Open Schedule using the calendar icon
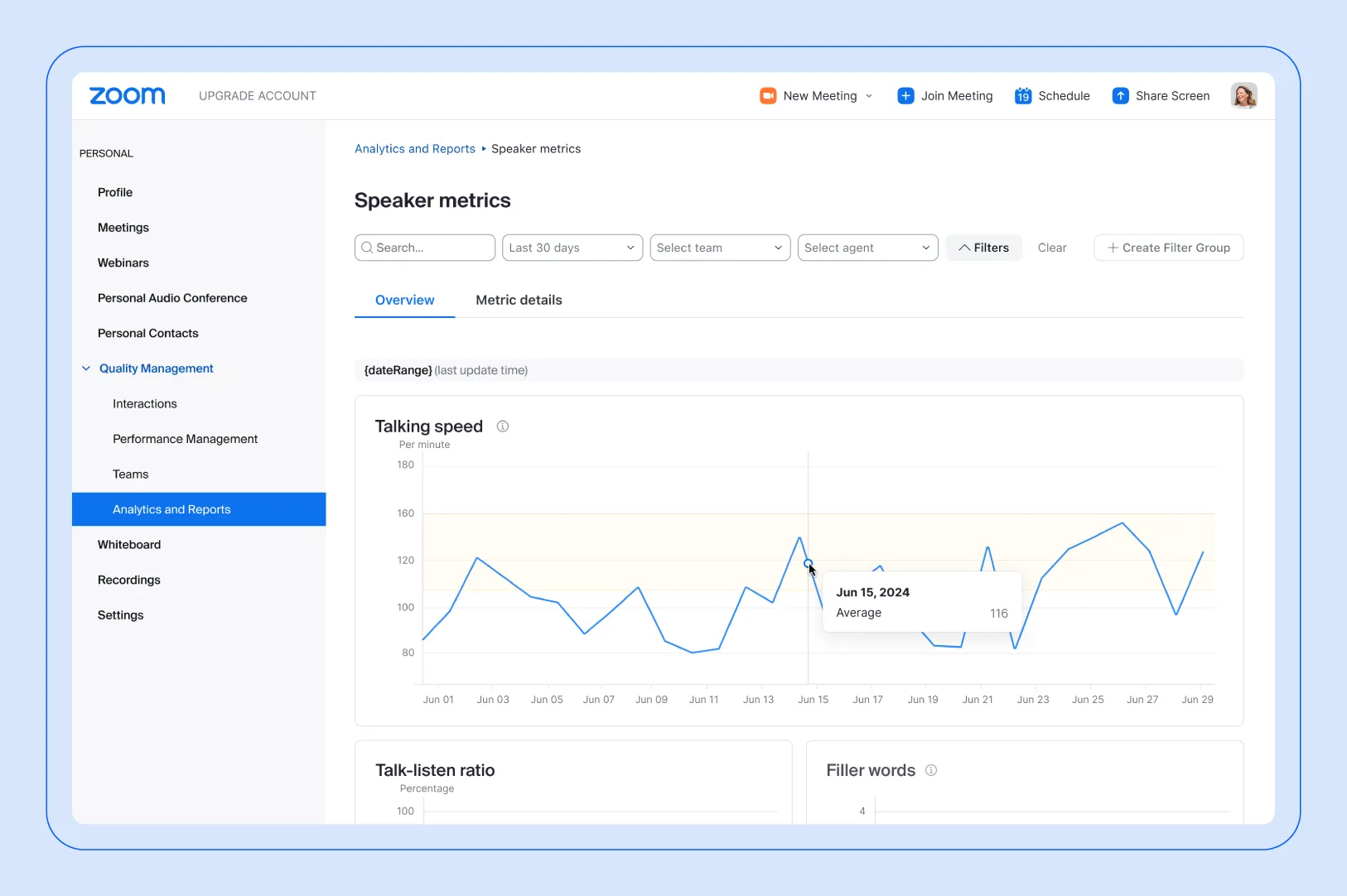 coord(1022,95)
